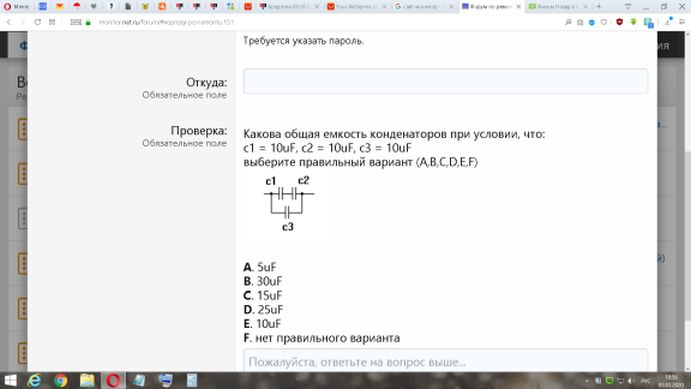Click answer option 'D. 25uF' text
The width and height of the screenshot is (691, 389).
point(263,310)
